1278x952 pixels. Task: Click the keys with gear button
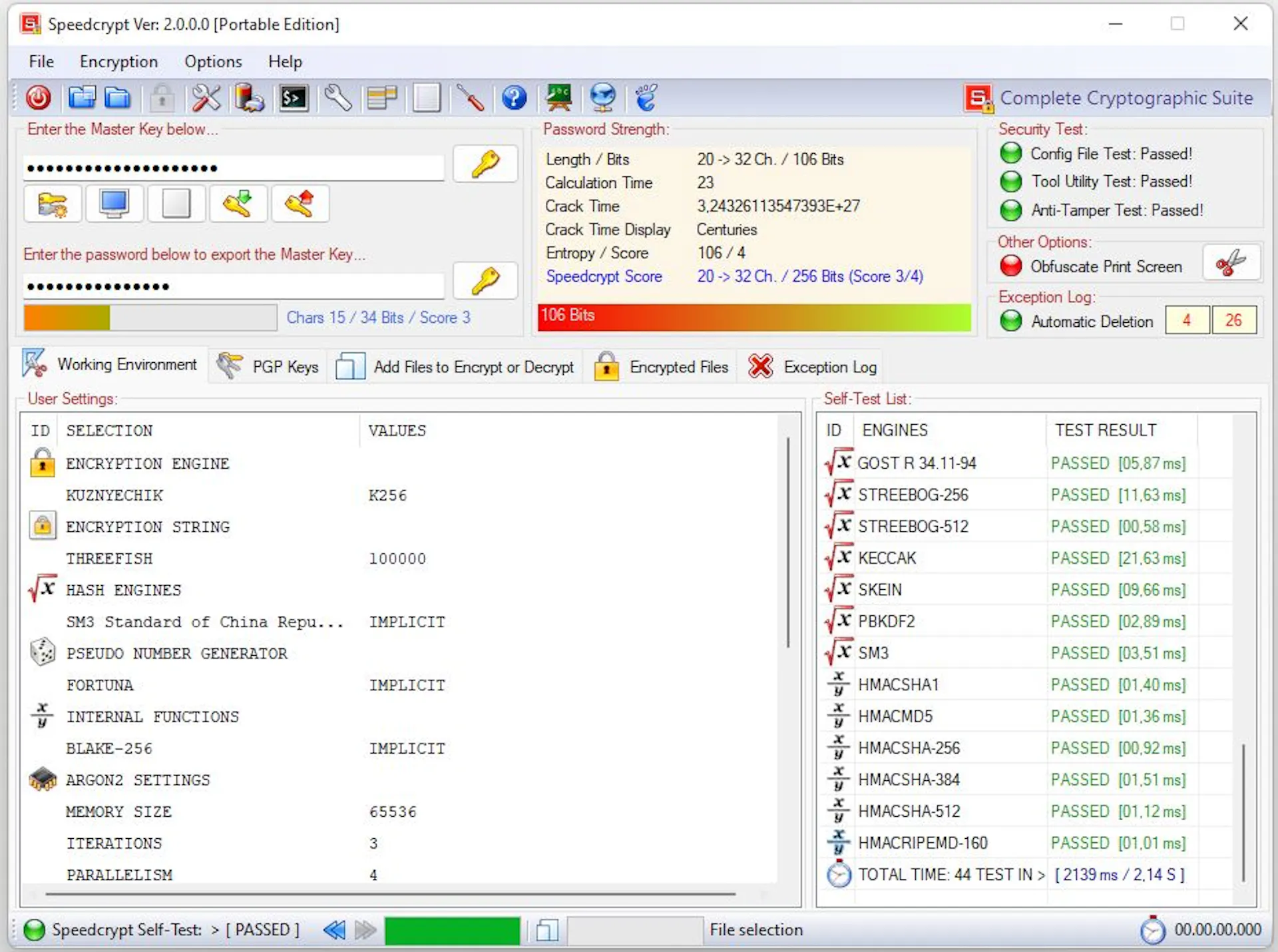(53, 204)
